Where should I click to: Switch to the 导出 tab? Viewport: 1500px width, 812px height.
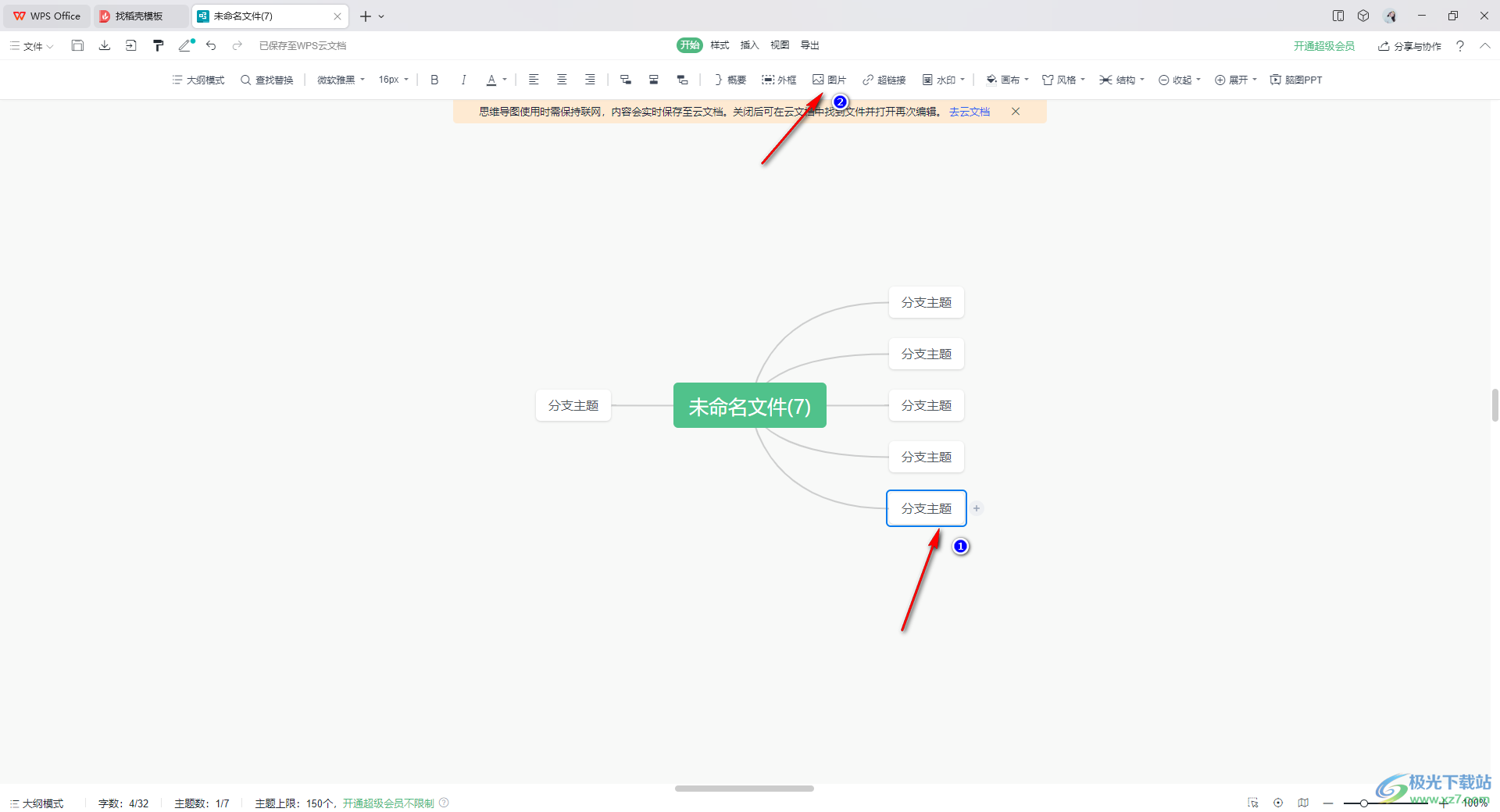tap(809, 45)
